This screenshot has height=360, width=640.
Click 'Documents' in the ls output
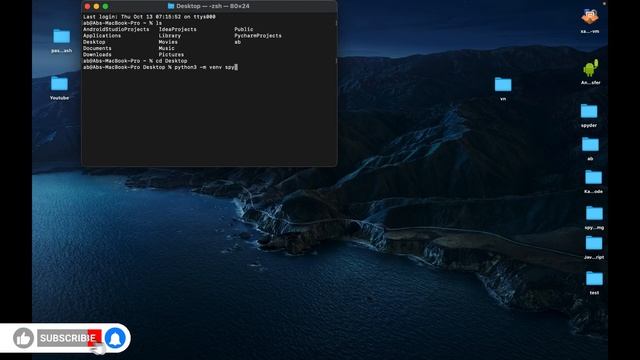coord(97,48)
